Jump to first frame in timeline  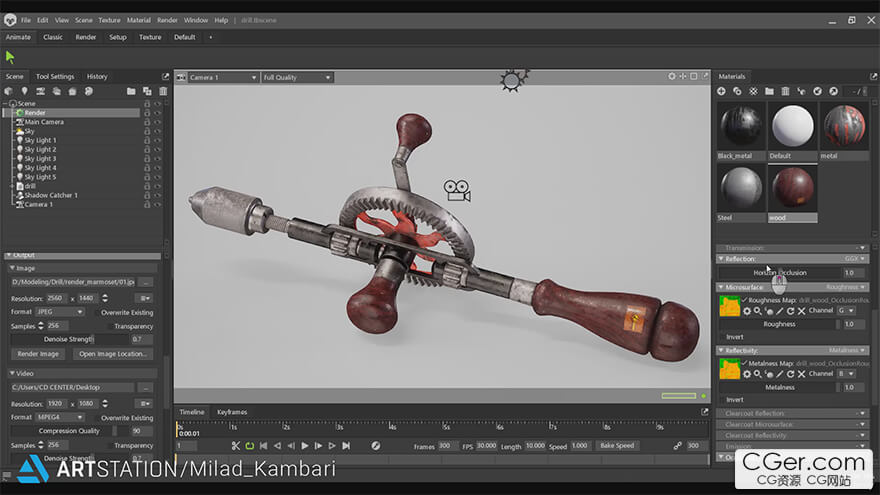click(263, 446)
